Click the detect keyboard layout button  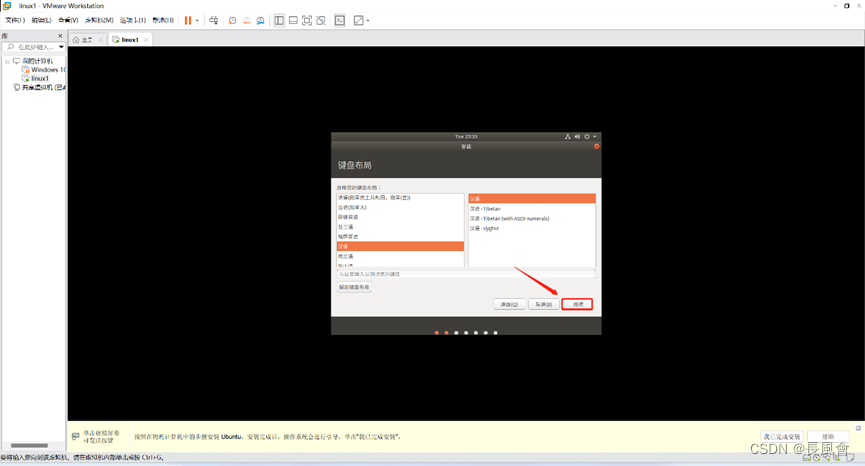click(354, 287)
